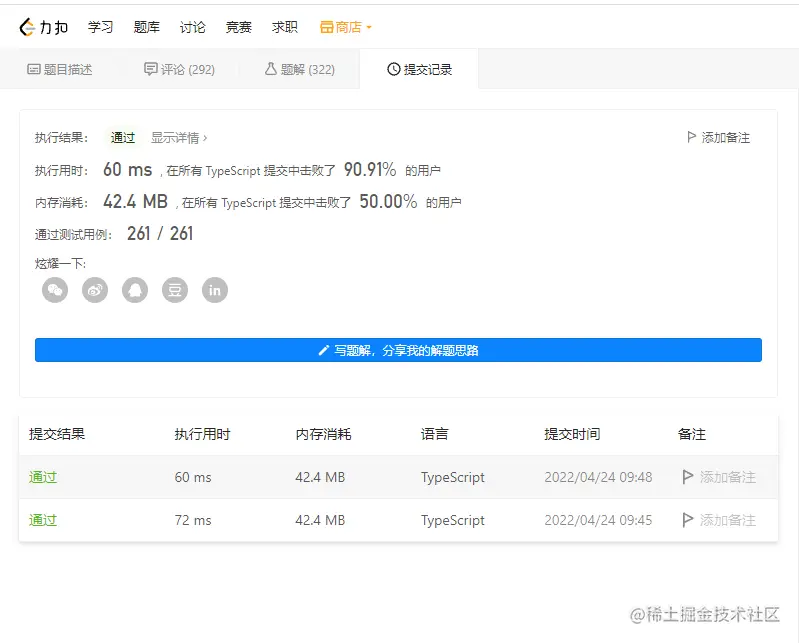Share result via WeChat icon
The image size is (799, 643).
(x=55, y=290)
